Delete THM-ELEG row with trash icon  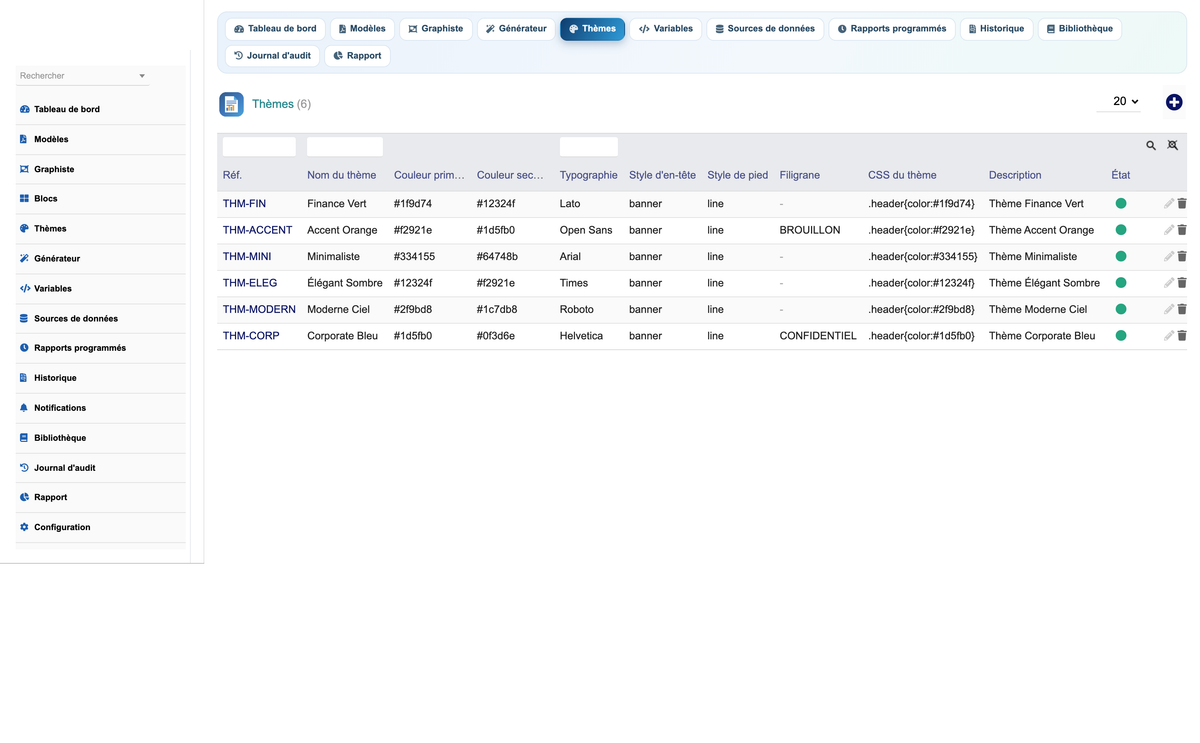pyautogui.click(x=1182, y=283)
